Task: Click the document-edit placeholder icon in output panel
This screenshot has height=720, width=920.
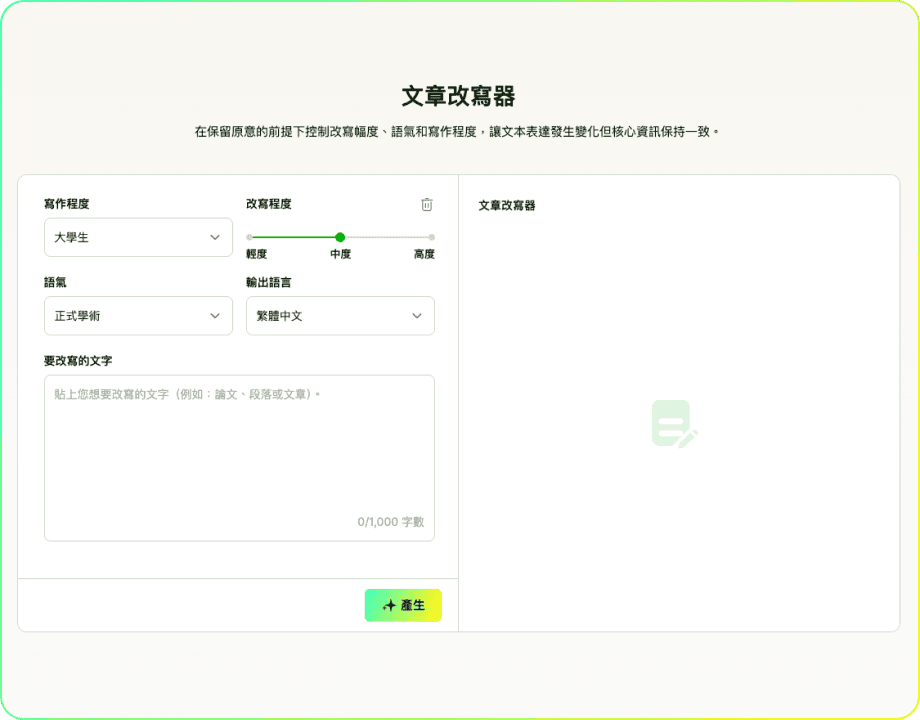Action: coord(675,424)
